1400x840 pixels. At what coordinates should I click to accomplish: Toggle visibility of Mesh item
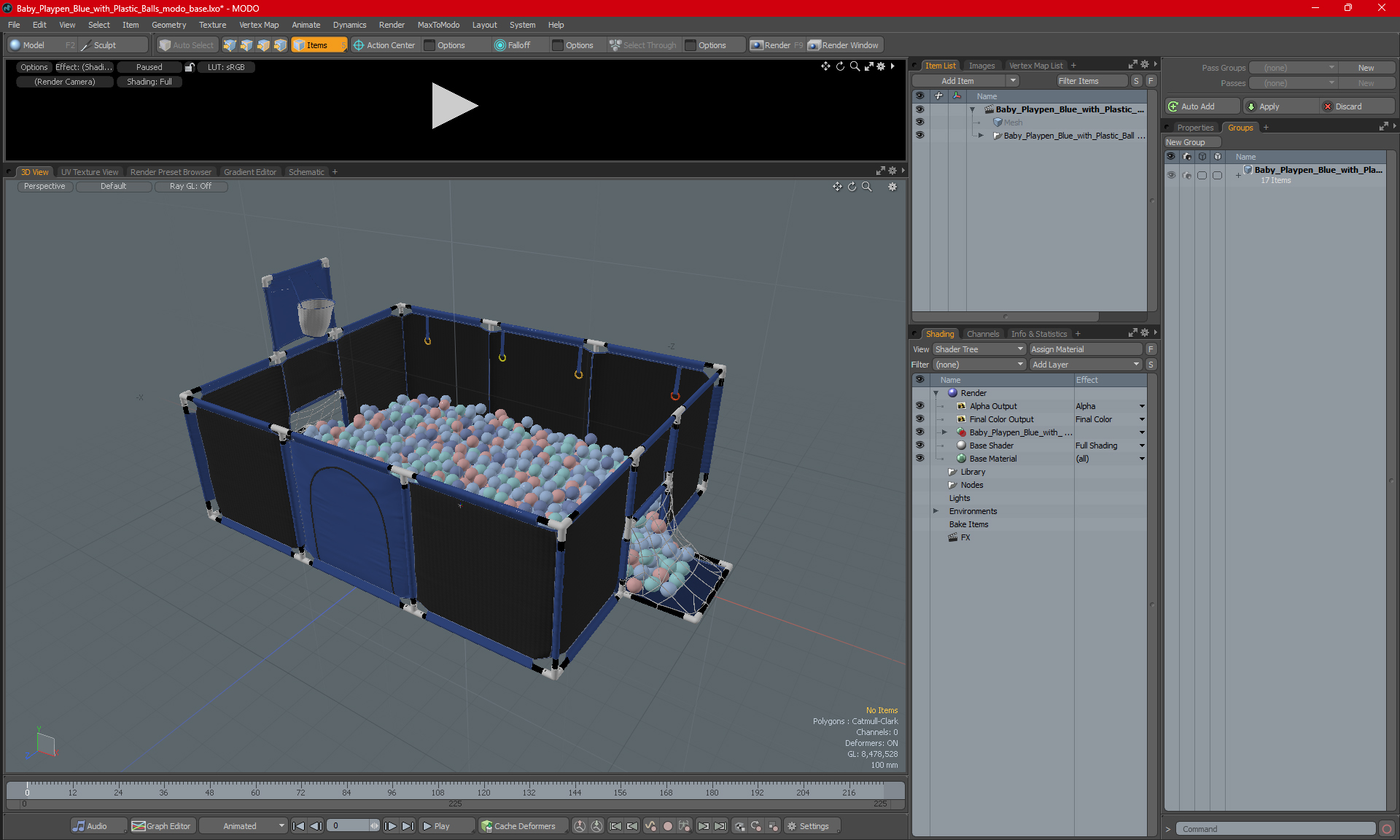coord(919,122)
